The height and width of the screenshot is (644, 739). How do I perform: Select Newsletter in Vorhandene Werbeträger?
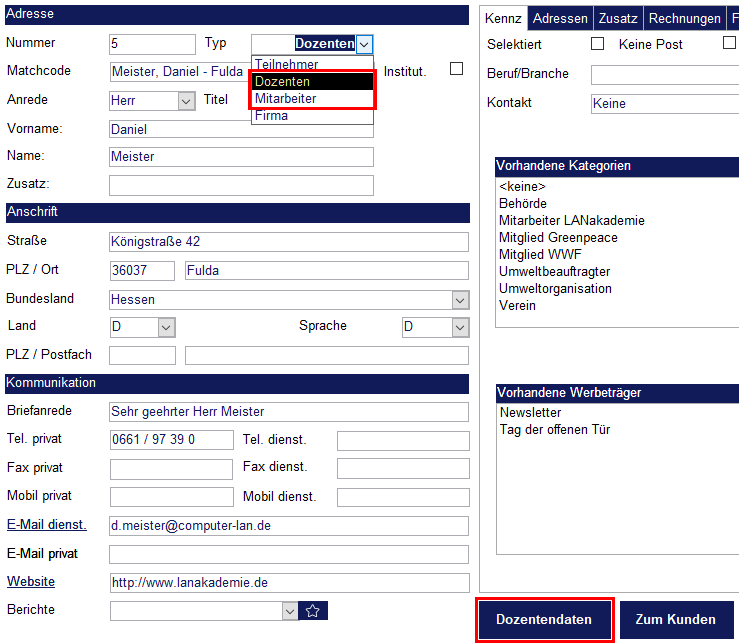pos(530,413)
